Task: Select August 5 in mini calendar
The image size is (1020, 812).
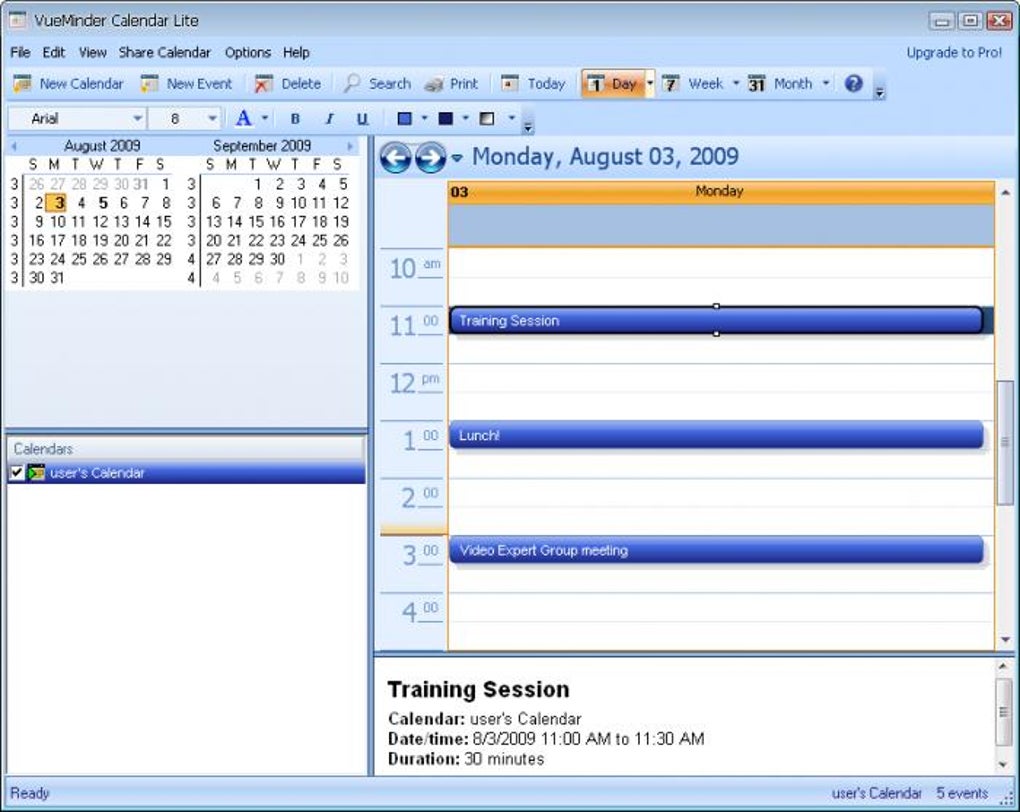Action: click(103, 203)
